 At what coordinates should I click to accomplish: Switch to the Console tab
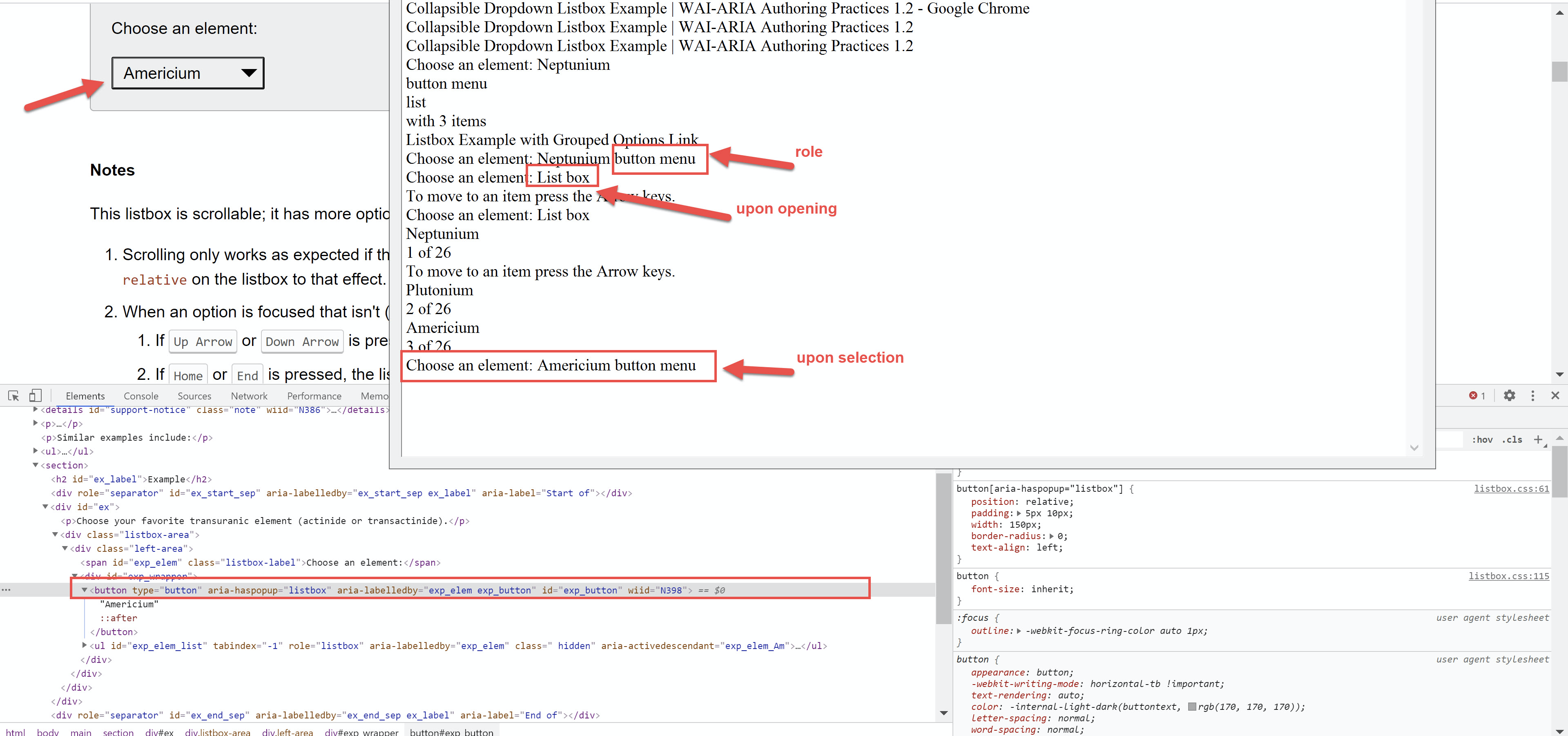141,396
